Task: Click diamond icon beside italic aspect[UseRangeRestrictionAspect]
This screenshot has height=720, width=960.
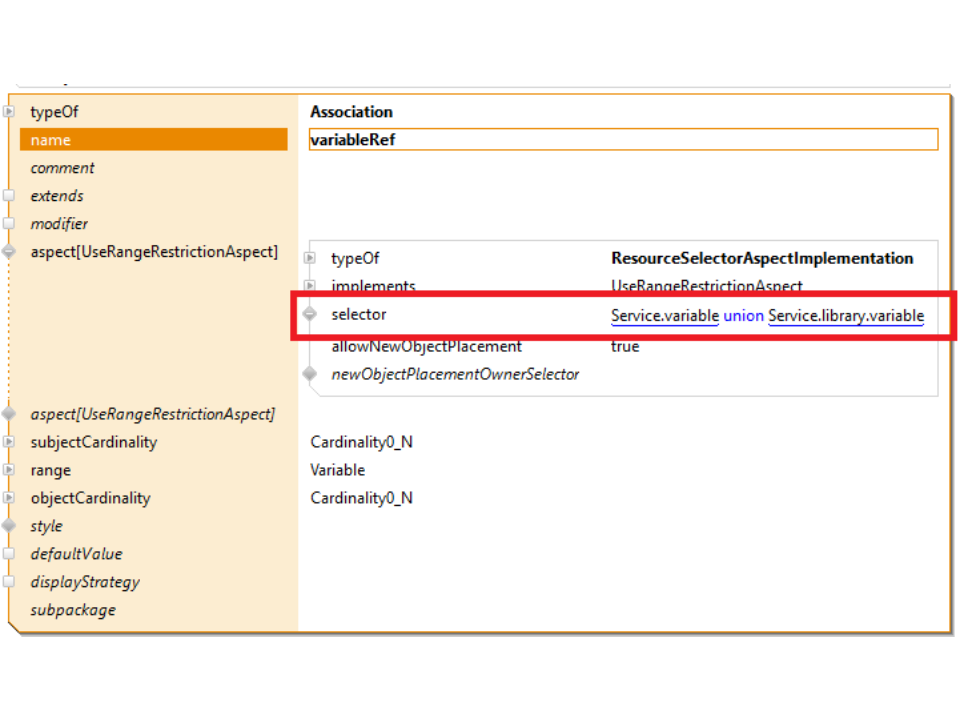Action: pos(9,414)
